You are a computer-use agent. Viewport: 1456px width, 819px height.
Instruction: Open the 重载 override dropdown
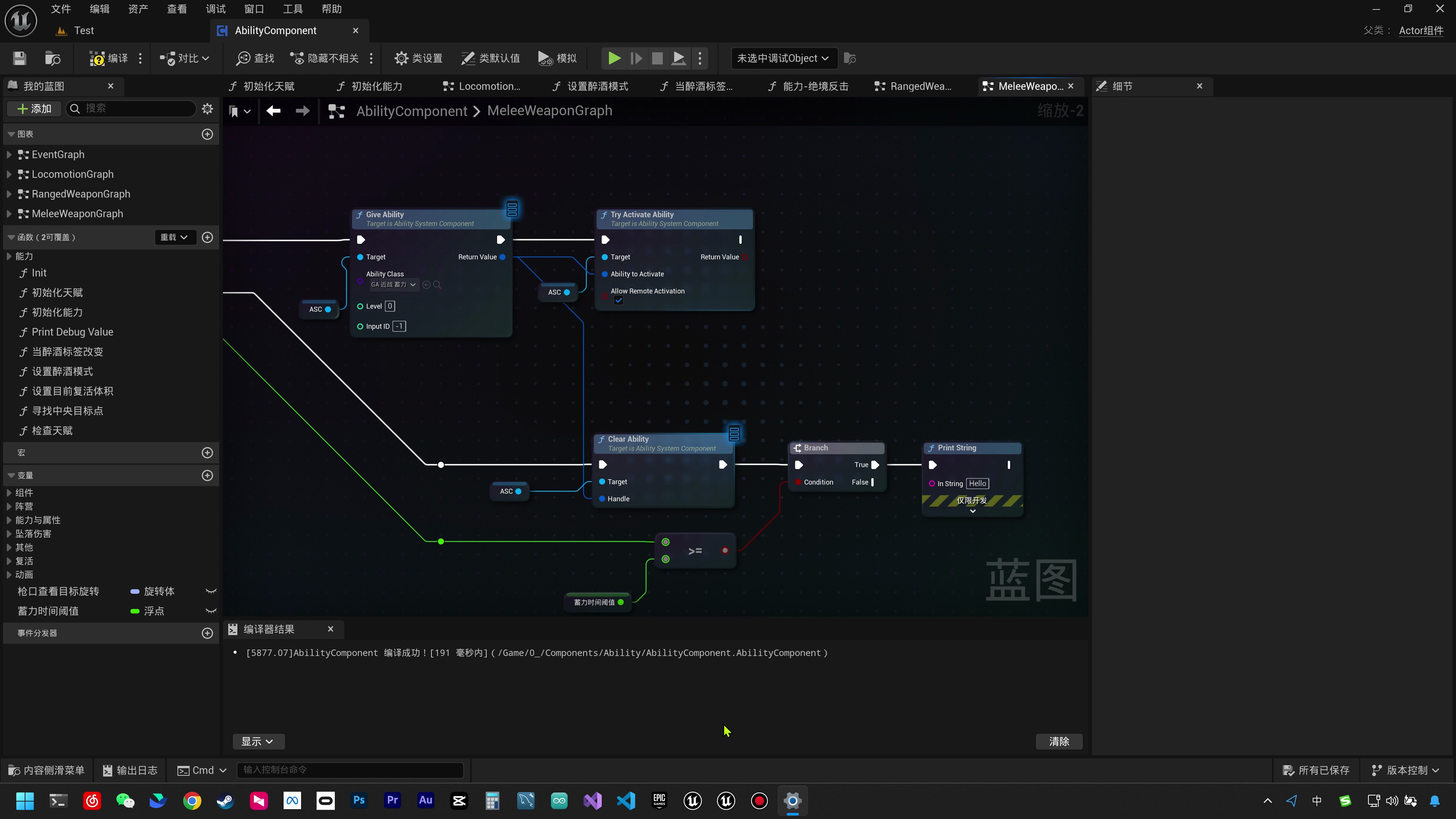tap(175, 237)
